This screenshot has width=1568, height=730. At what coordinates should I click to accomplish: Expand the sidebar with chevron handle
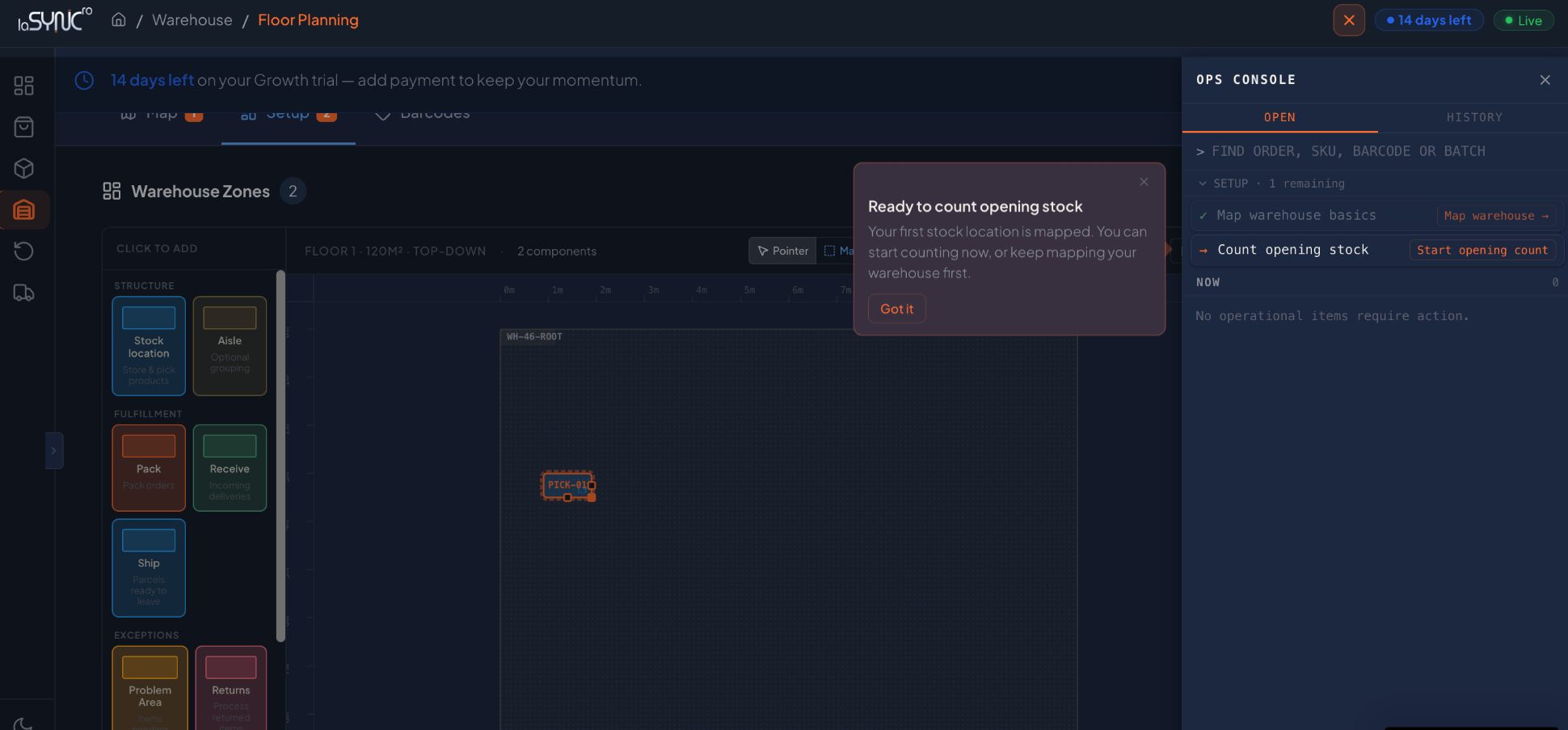coord(54,451)
